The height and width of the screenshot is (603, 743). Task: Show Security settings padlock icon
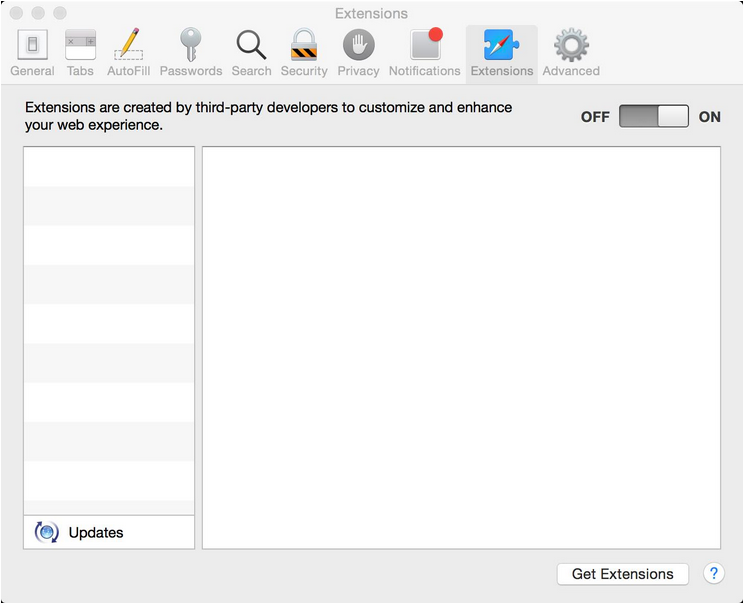pos(304,53)
